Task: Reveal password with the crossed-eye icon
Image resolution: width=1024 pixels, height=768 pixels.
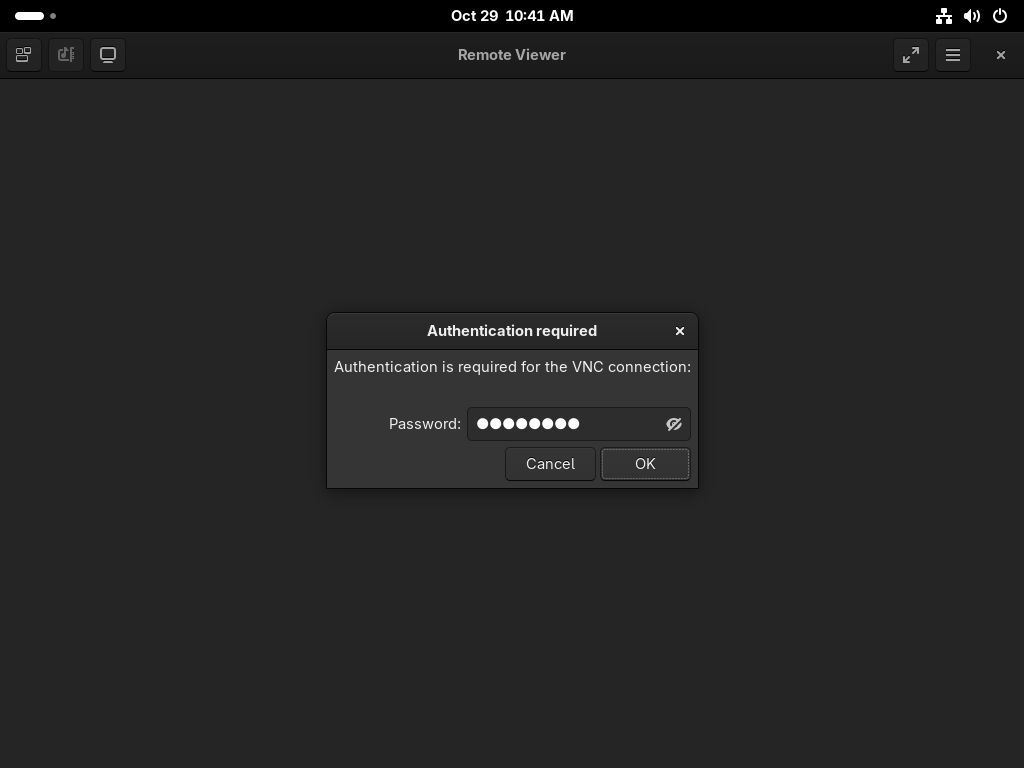Action: [674, 424]
